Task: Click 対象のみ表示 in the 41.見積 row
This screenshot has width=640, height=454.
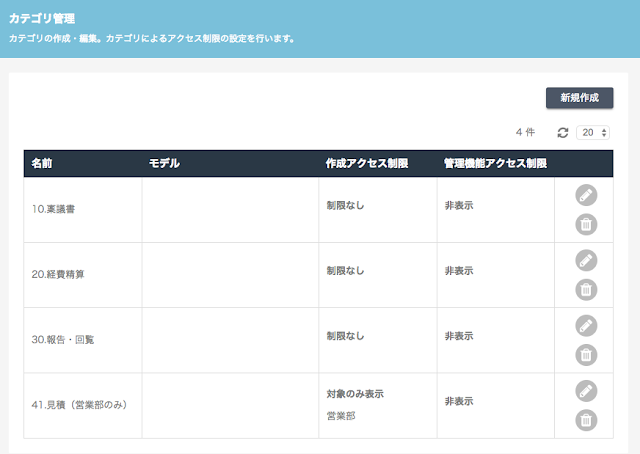Action: point(355,394)
